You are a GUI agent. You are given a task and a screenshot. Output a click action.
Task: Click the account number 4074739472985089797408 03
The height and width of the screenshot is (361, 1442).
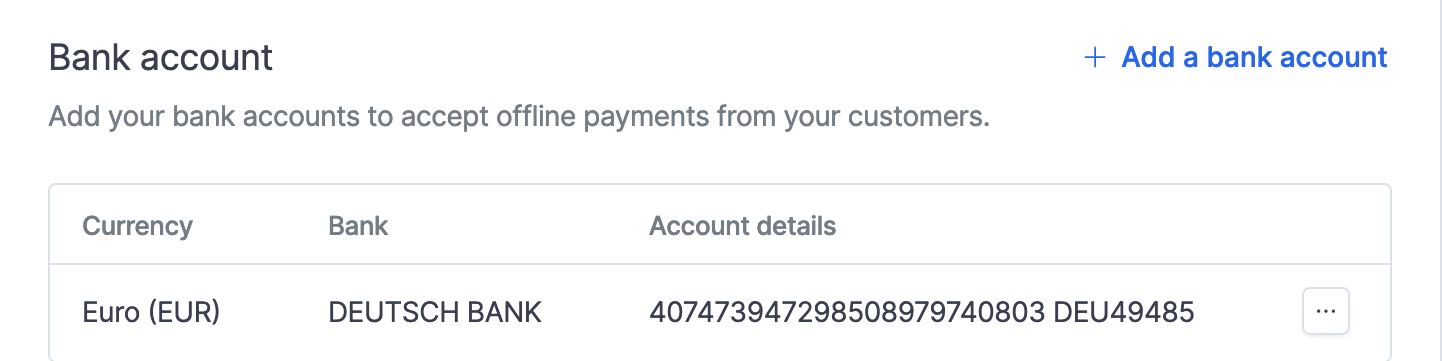[x=847, y=313]
